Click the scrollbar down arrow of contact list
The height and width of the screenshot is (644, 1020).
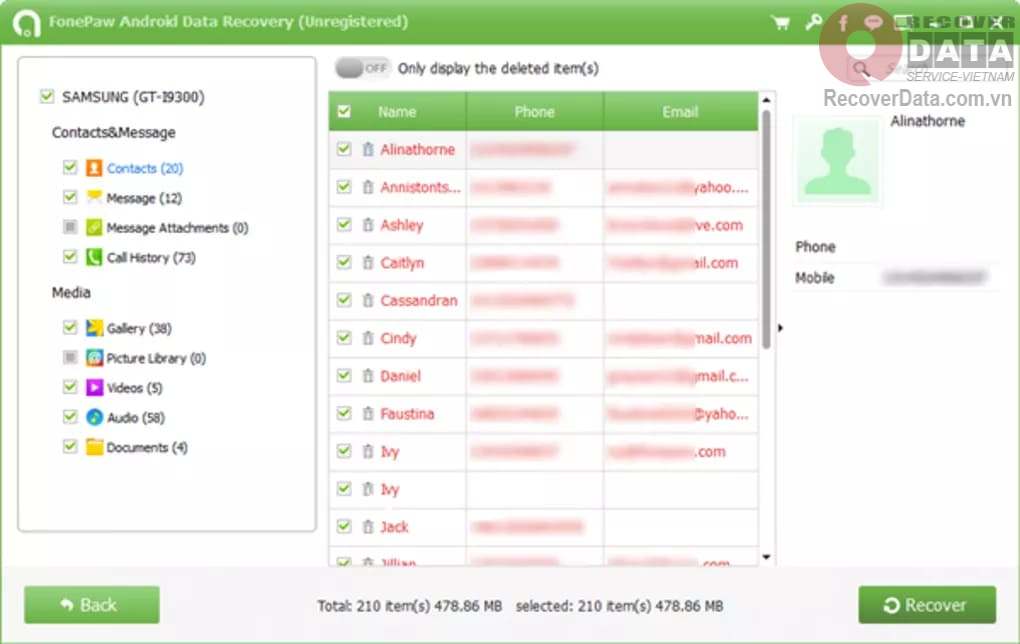click(766, 557)
